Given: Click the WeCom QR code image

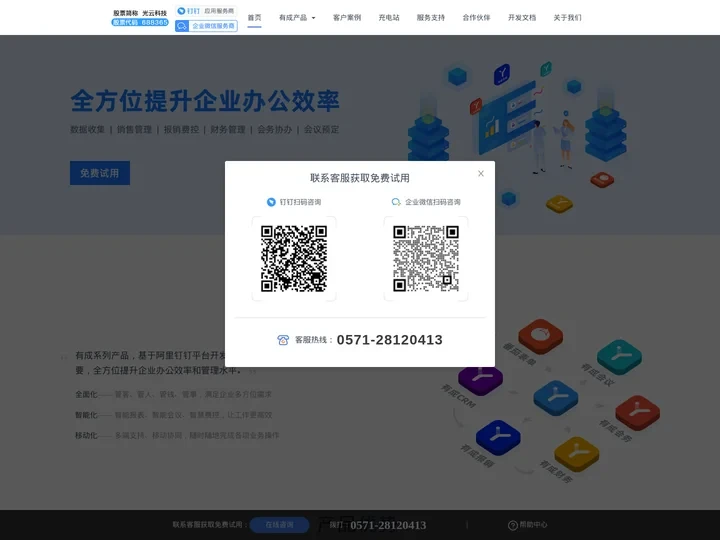Looking at the screenshot, I should click(x=426, y=259).
